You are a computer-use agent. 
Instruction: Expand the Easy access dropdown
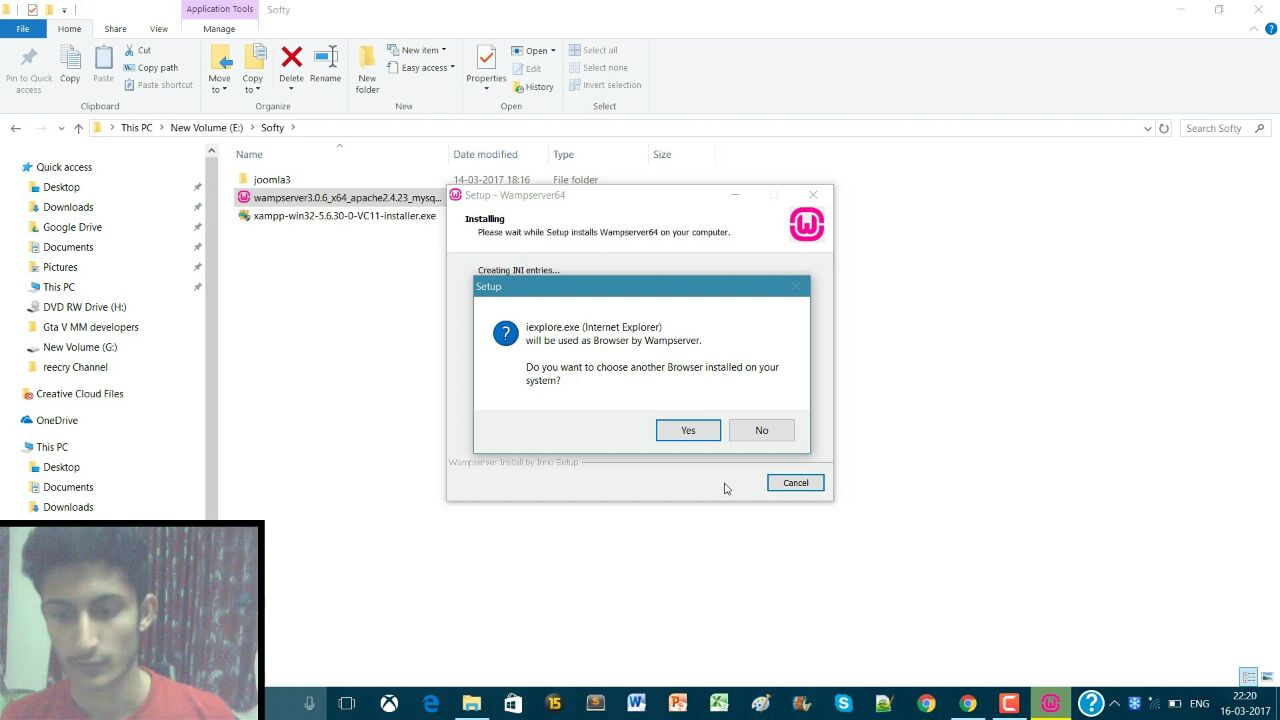[420, 68]
